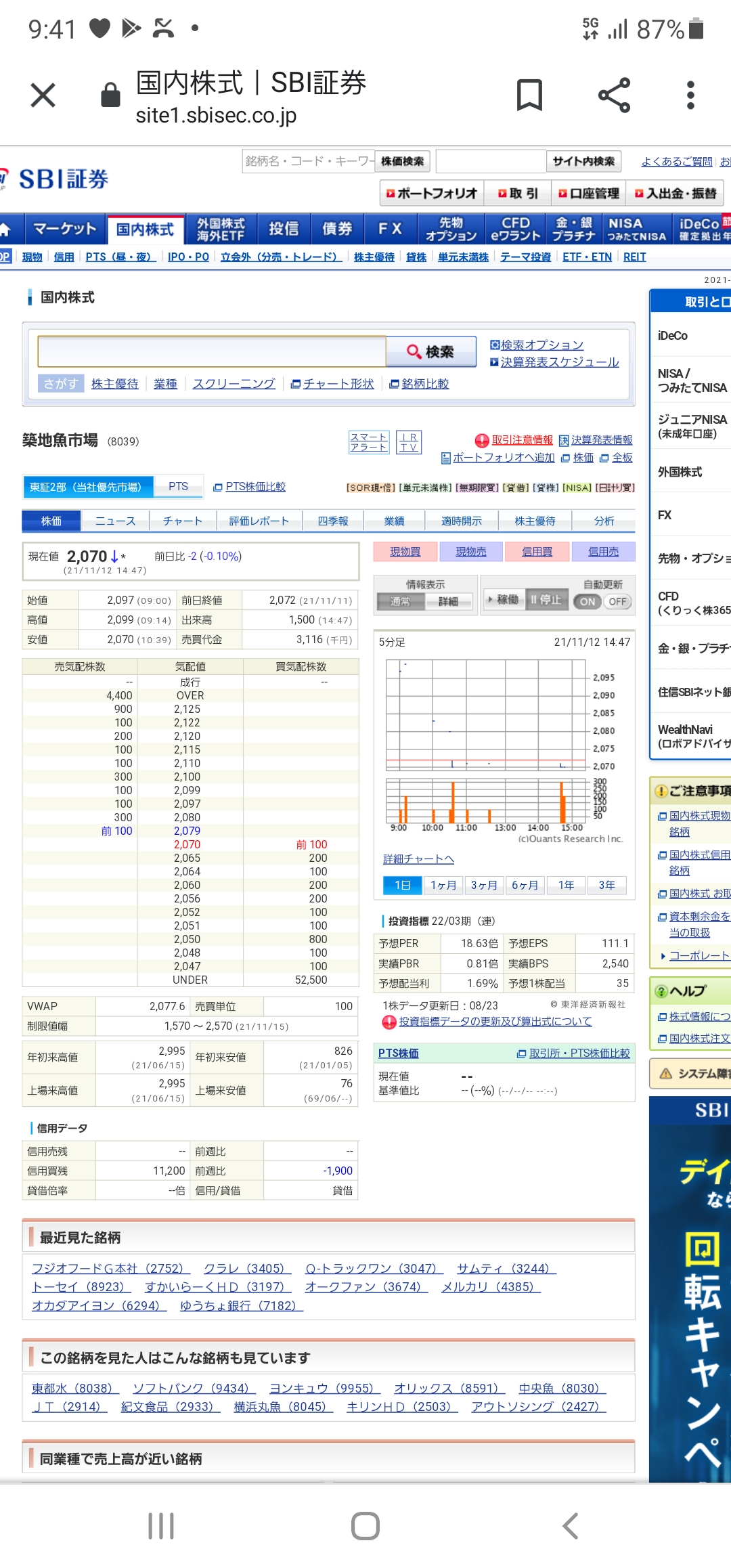Switch to チャート tab
The width and height of the screenshot is (731, 1568).
[183, 521]
